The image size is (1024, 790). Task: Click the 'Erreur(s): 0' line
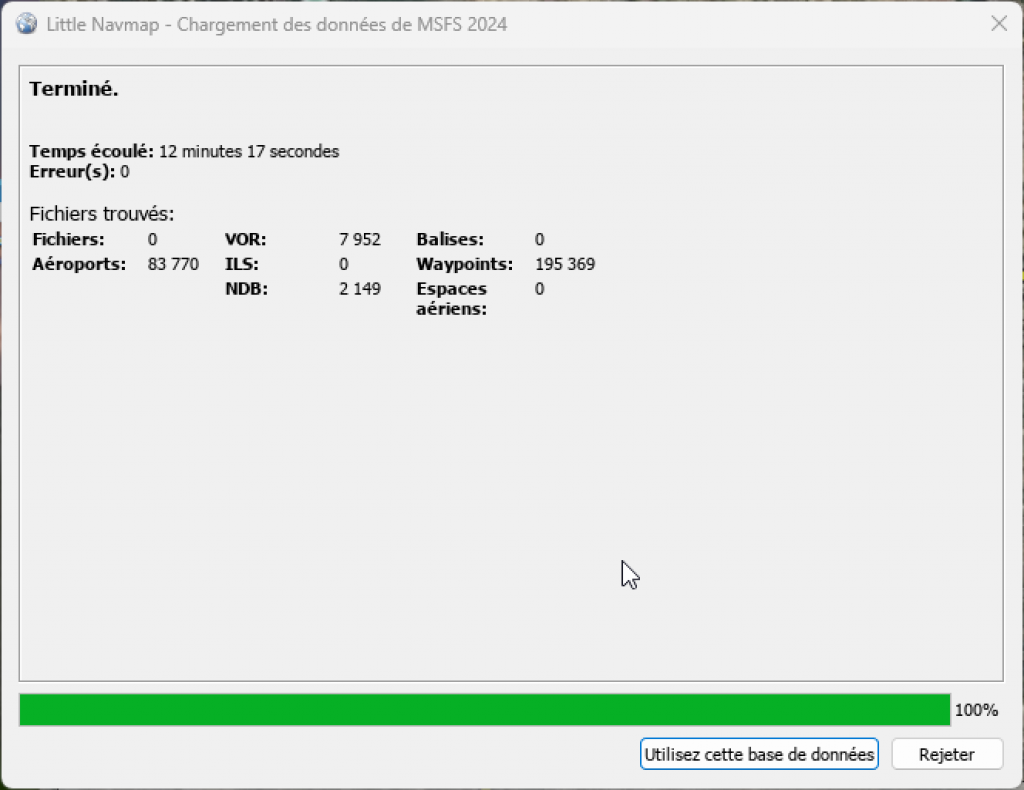[79, 172]
